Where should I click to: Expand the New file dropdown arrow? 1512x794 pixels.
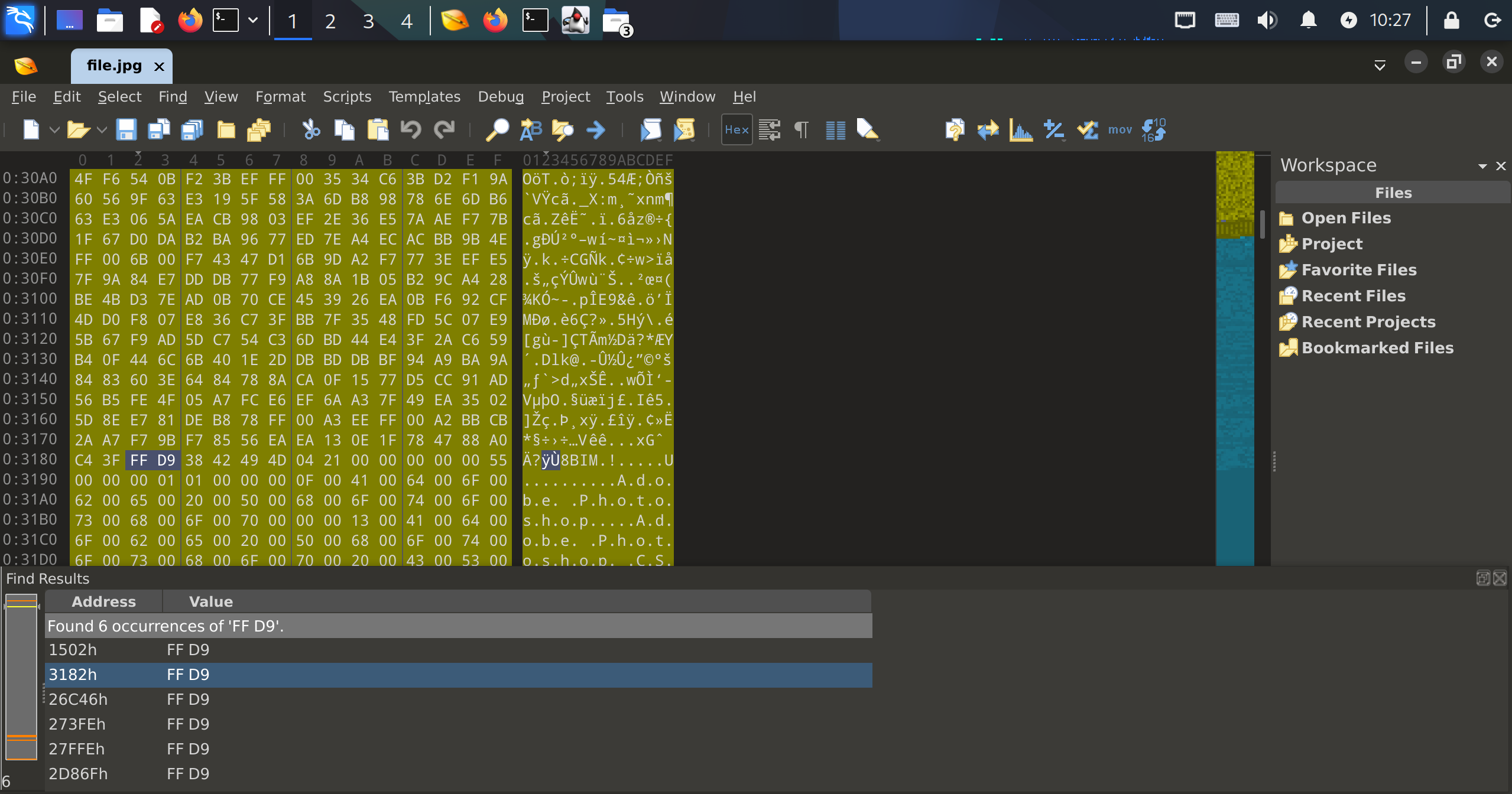54,129
